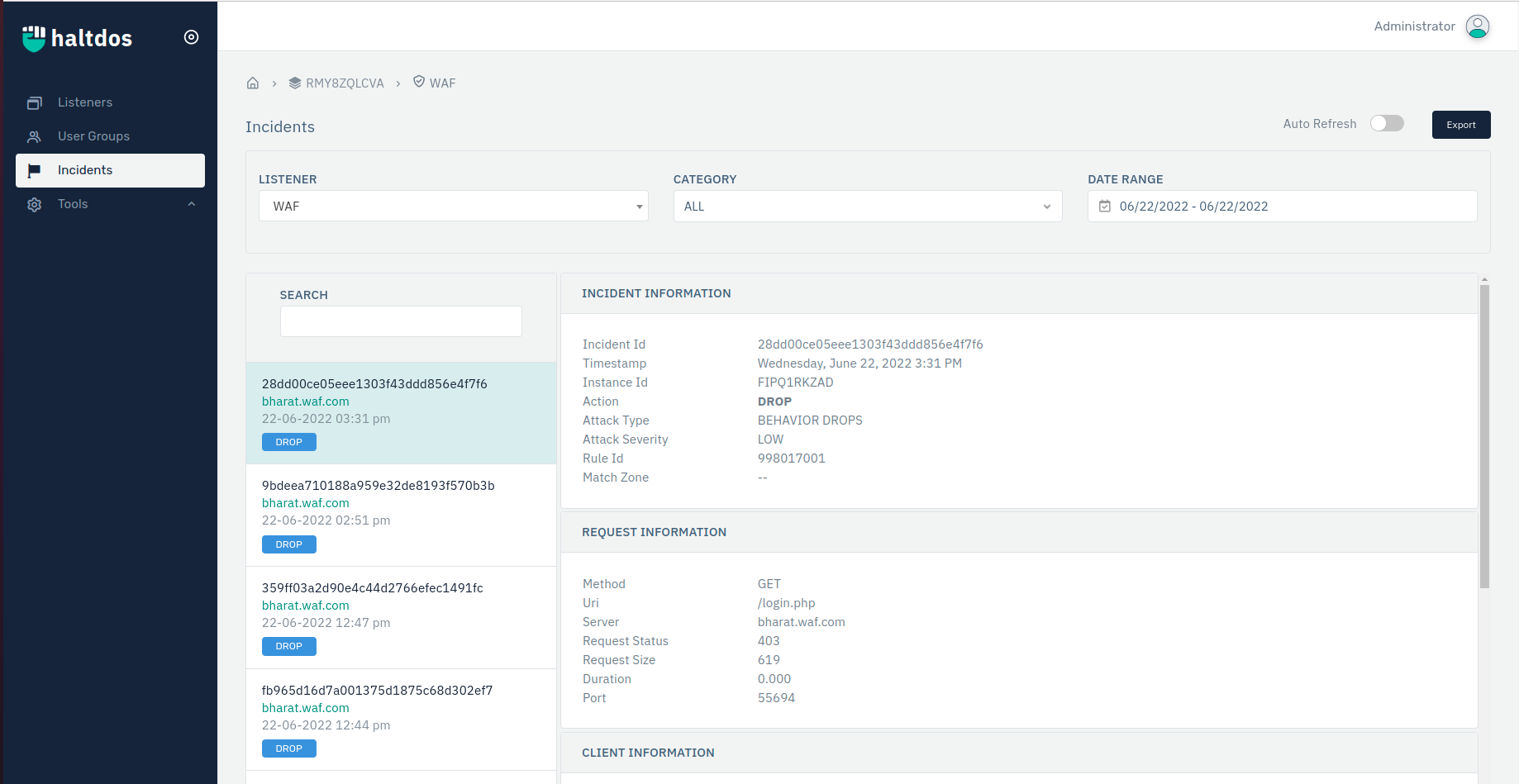Click Method value GET

point(769,584)
